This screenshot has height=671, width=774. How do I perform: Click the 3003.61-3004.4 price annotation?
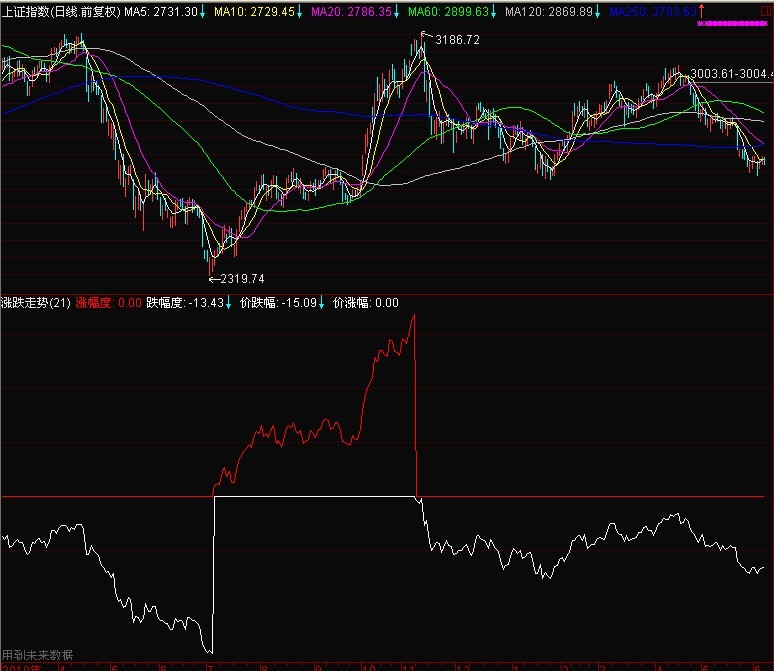tap(731, 74)
